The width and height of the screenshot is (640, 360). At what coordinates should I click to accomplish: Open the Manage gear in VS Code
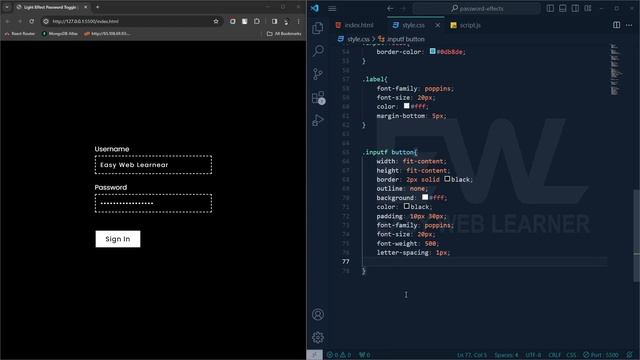click(x=318, y=337)
